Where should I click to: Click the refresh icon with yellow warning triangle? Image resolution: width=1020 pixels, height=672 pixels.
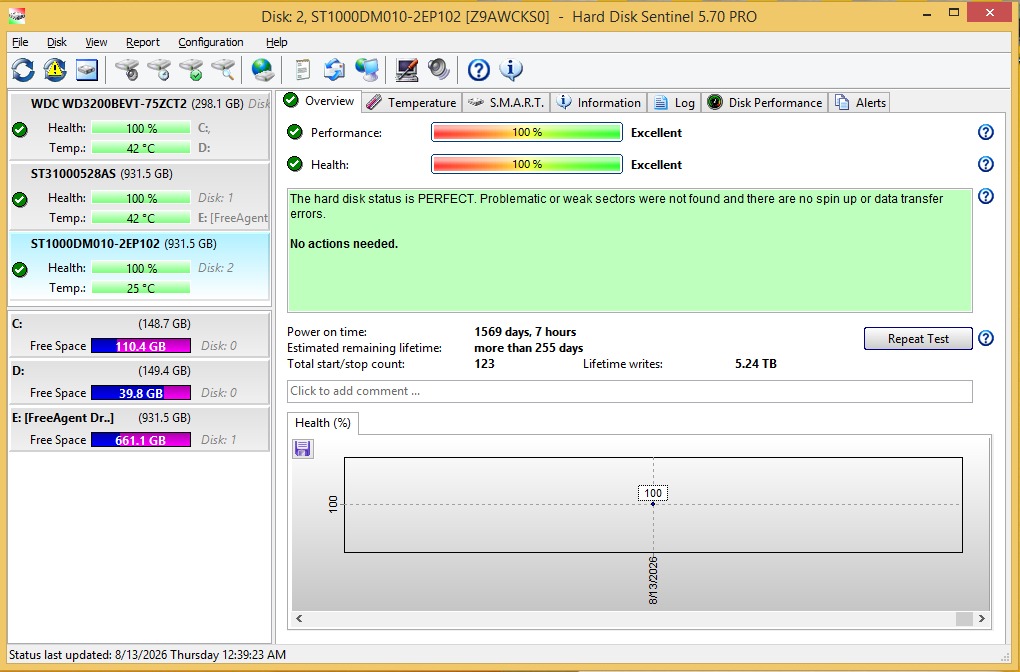point(55,69)
